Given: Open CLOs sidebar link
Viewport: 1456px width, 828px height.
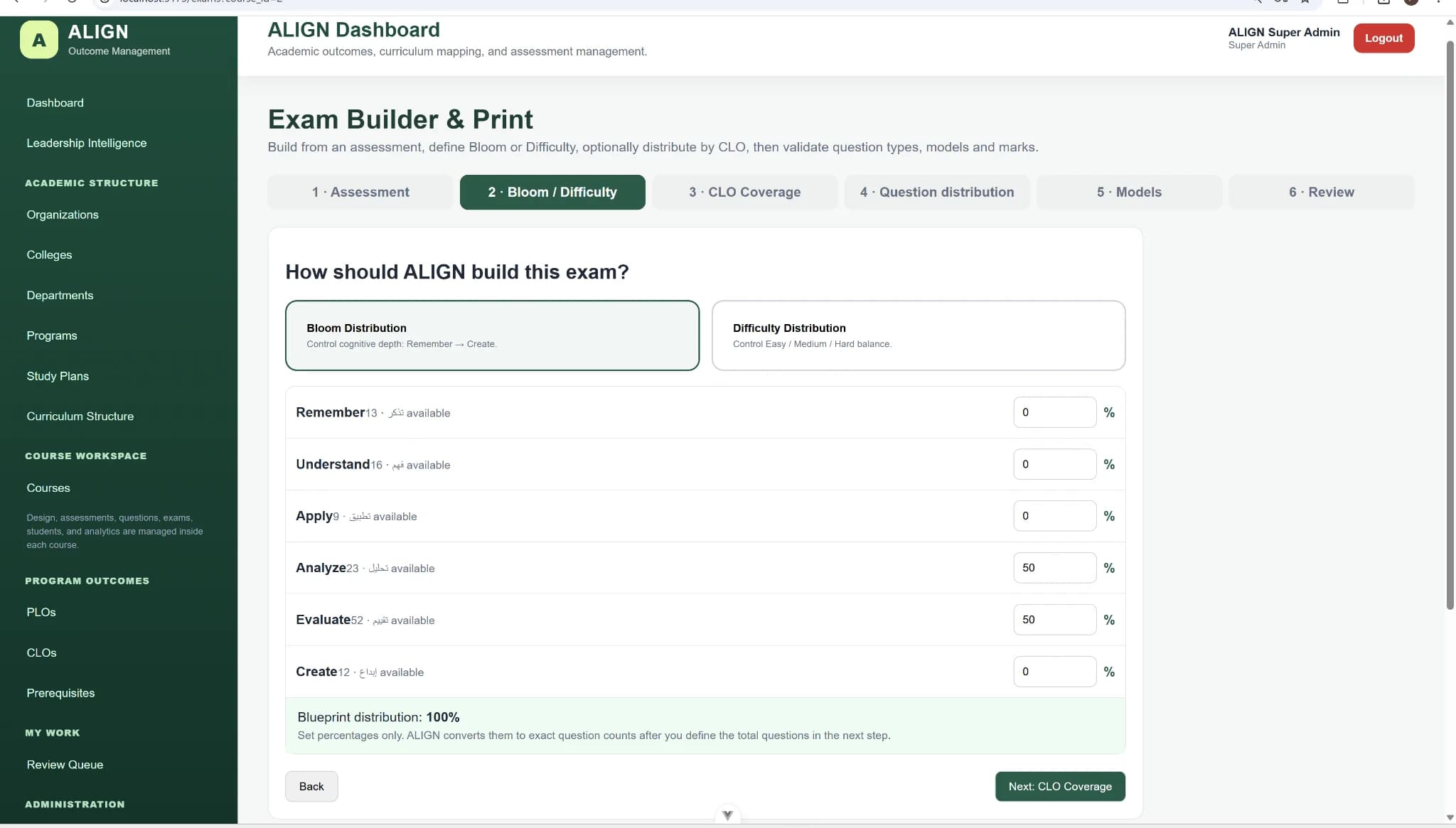Looking at the screenshot, I should click(x=41, y=653).
